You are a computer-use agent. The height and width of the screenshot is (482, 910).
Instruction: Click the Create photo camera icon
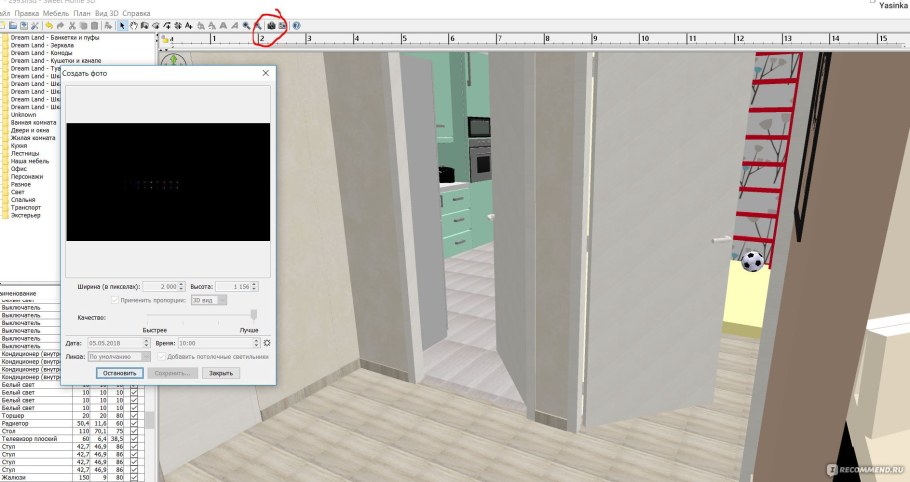[x=271, y=26]
